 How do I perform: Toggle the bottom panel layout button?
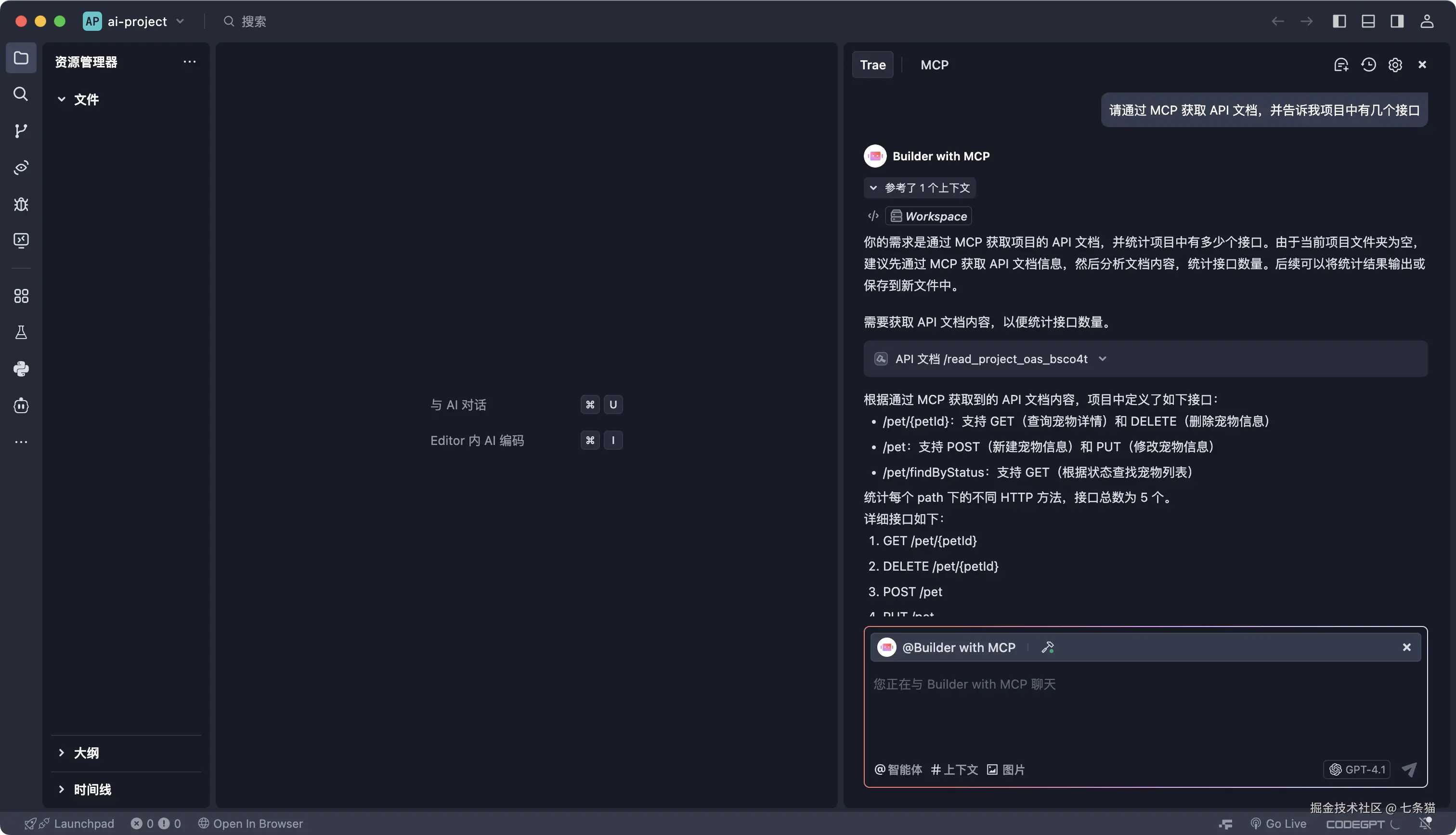(1368, 21)
